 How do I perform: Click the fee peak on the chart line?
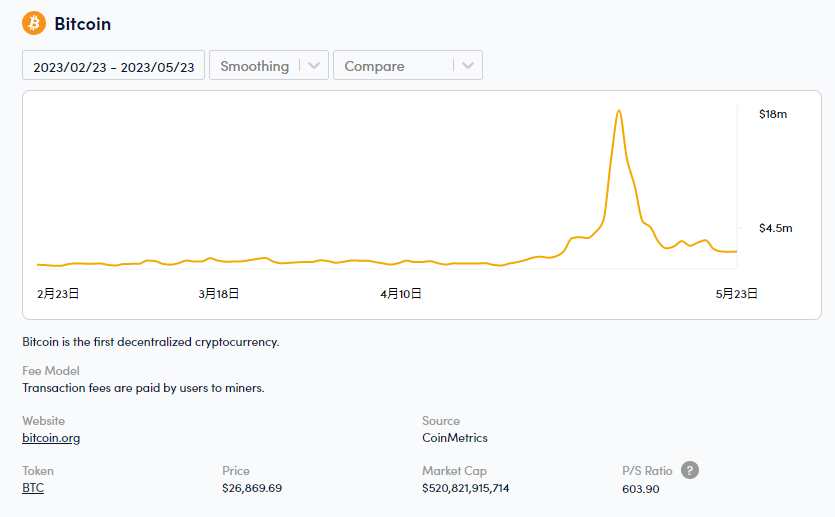[x=619, y=111]
